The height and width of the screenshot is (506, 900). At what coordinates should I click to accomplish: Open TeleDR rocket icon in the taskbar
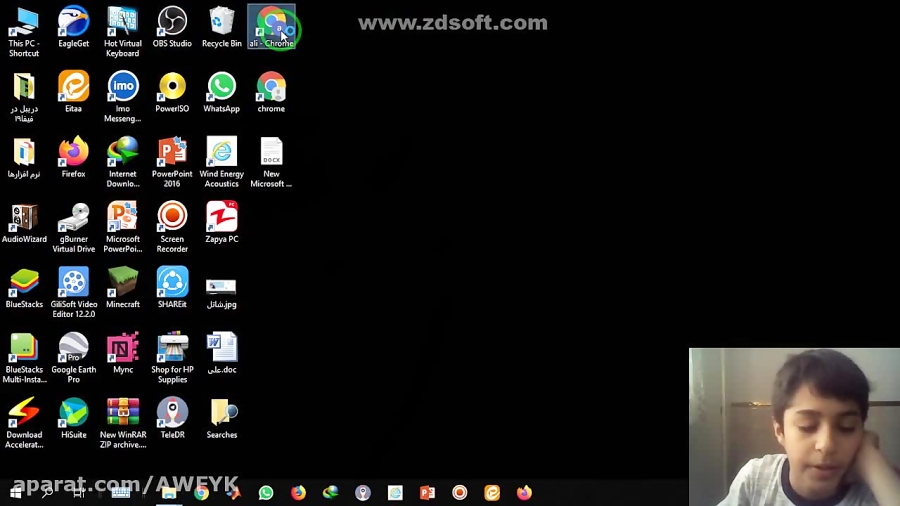click(363, 493)
